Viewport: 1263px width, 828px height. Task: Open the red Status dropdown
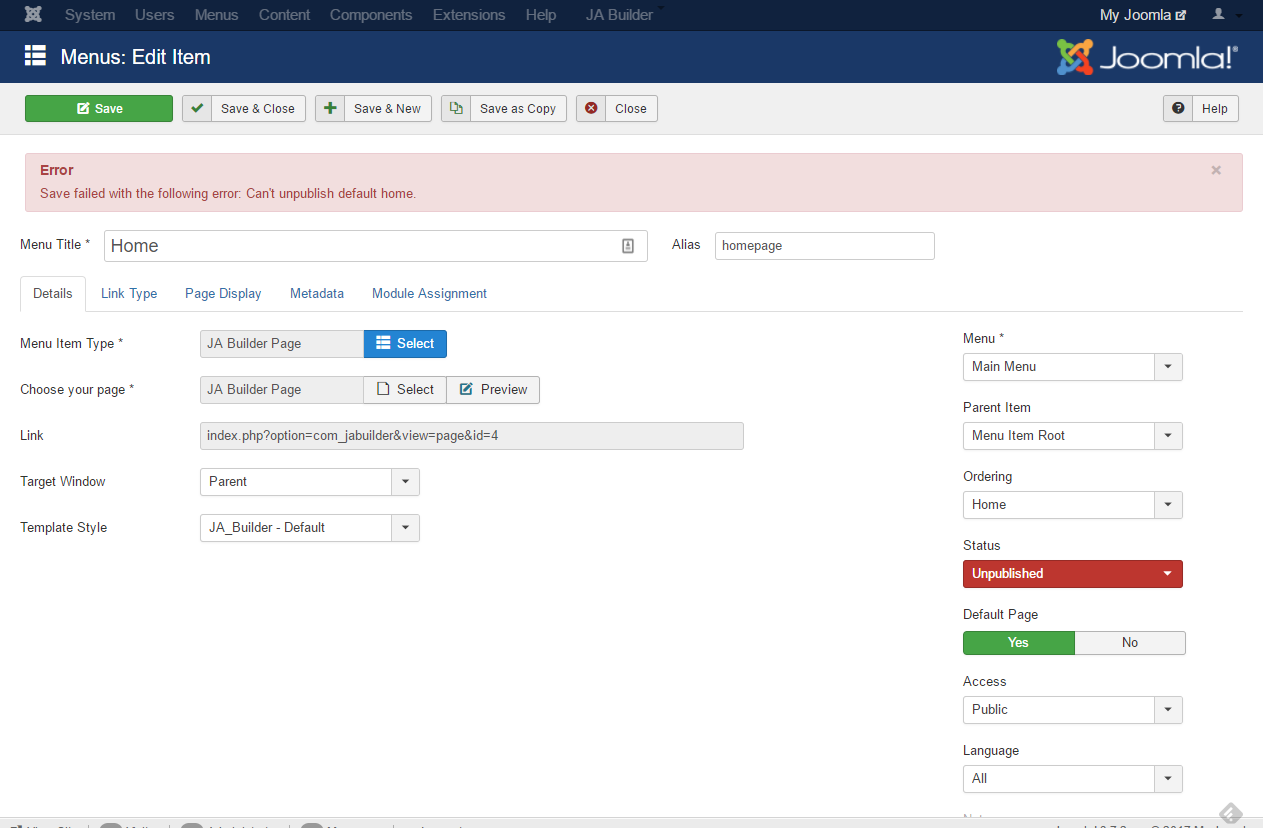(x=1073, y=573)
